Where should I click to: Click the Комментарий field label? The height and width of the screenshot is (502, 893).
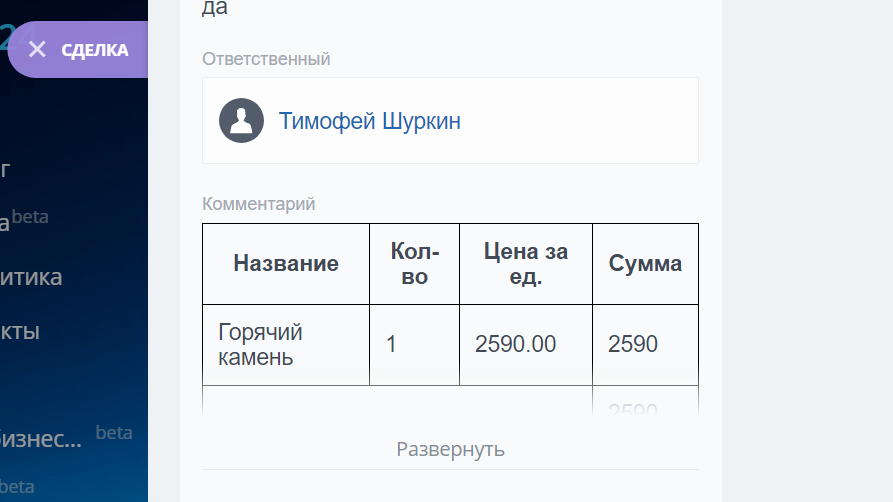point(258,204)
